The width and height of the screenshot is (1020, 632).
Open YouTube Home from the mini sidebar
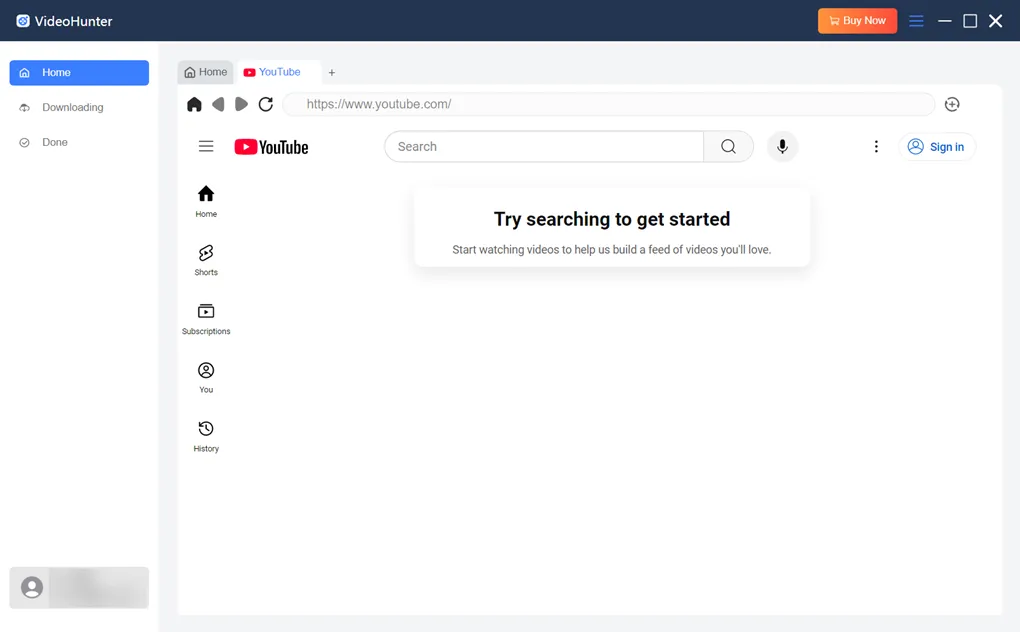[x=206, y=202]
